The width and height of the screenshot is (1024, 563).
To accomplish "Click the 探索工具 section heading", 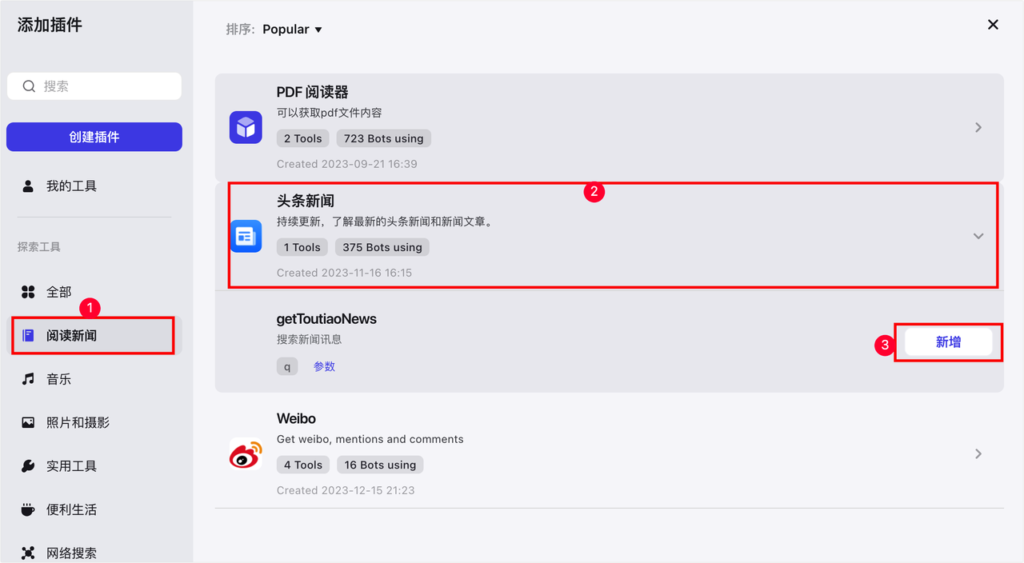I will click(x=39, y=247).
